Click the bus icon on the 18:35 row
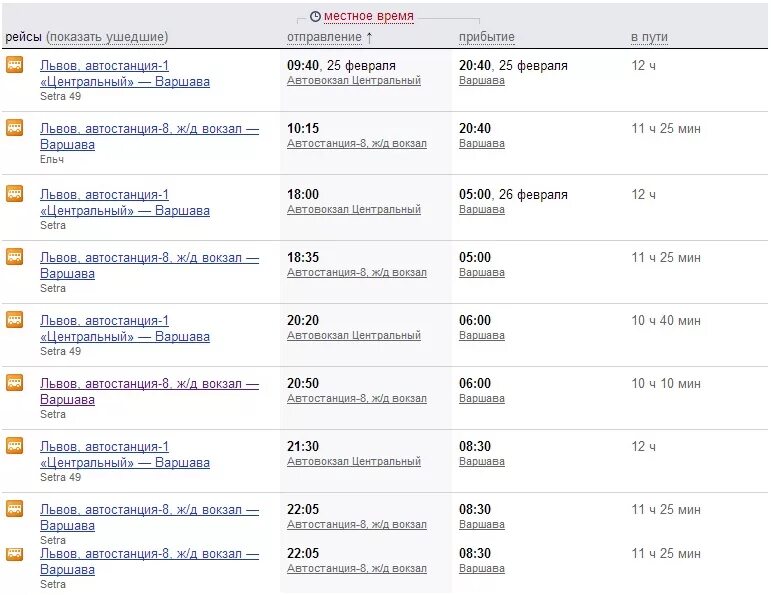 point(14,257)
